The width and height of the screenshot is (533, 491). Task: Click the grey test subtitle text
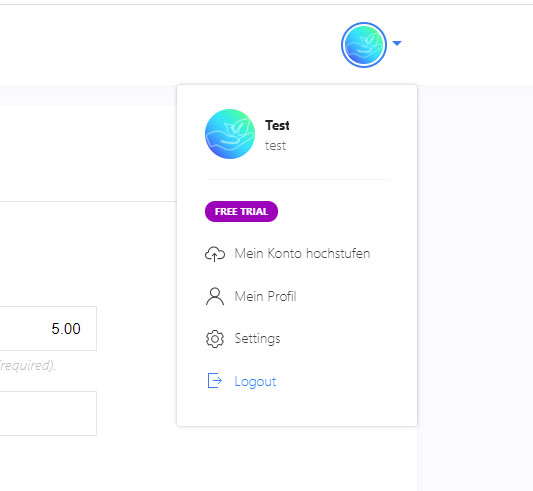pos(276,146)
